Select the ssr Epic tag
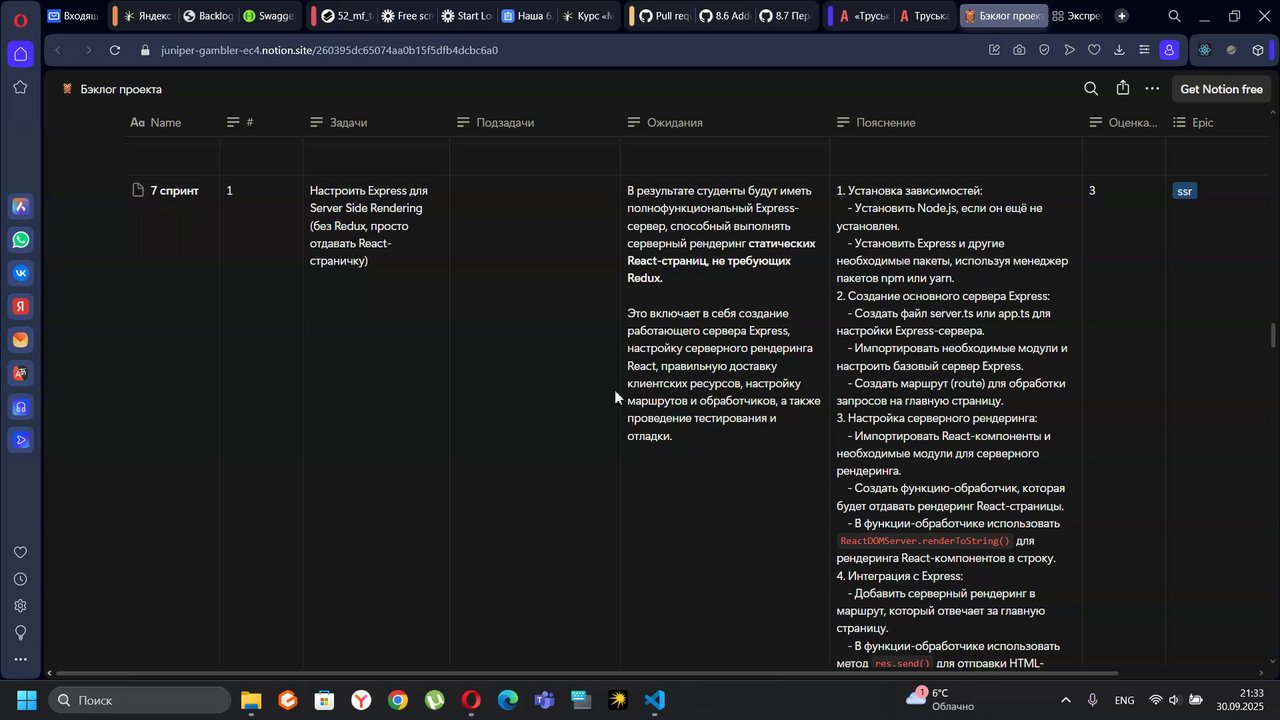Viewport: 1280px width, 720px height. (1184, 191)
